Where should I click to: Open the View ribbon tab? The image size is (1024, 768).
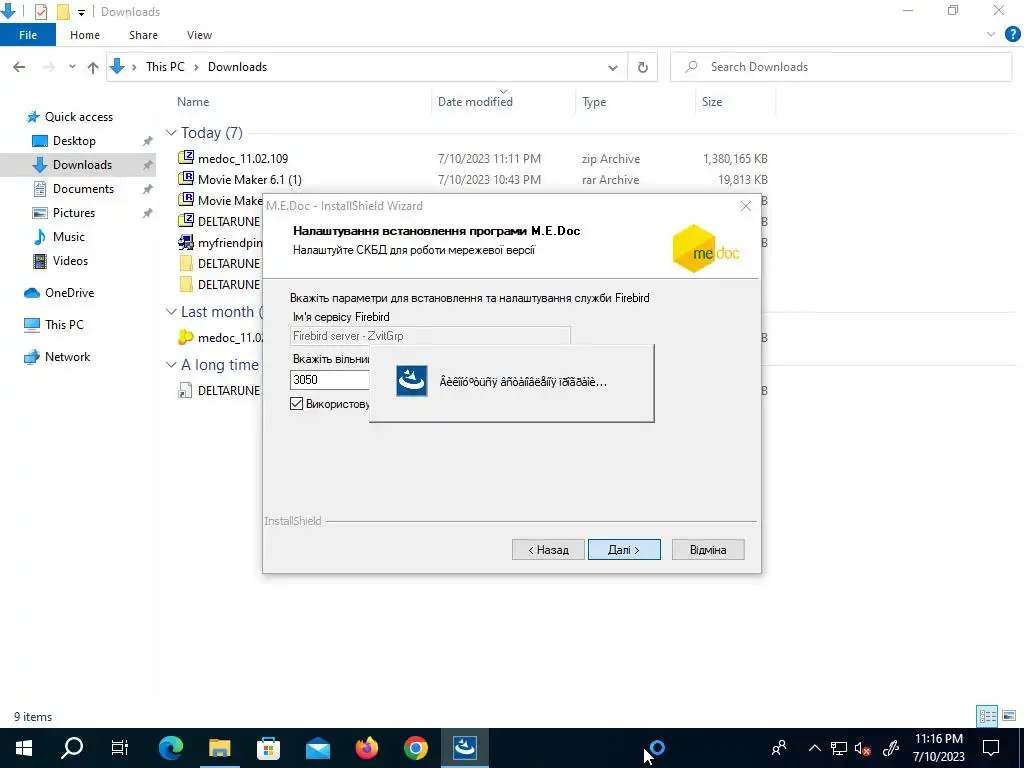pos(199,35)
